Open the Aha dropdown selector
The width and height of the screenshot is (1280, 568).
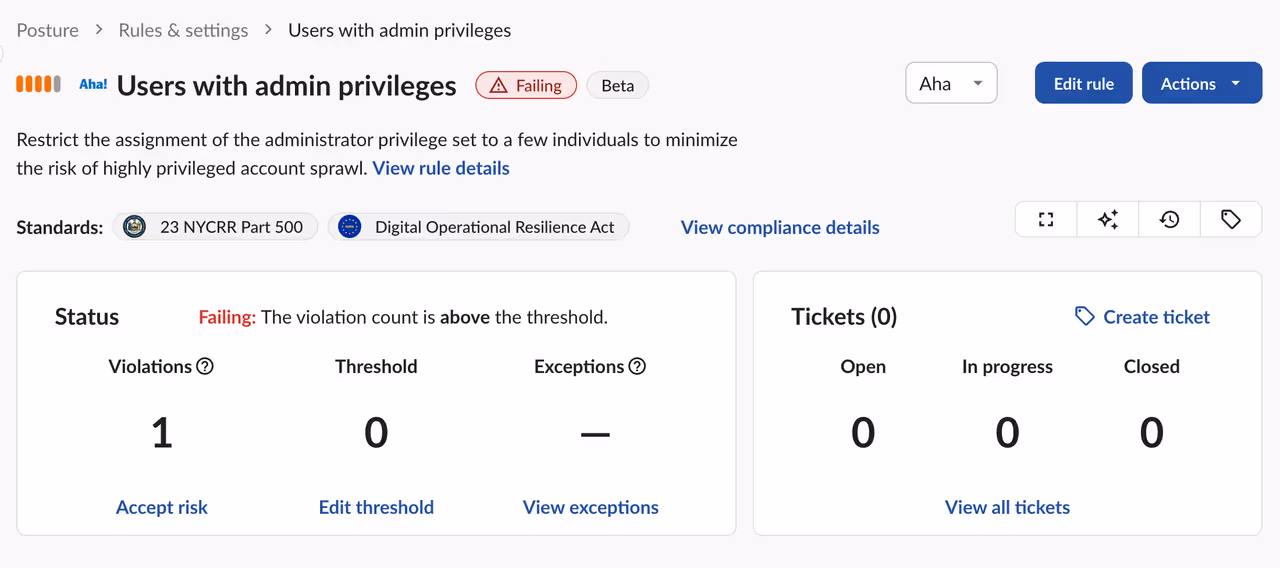coord(951,84)
